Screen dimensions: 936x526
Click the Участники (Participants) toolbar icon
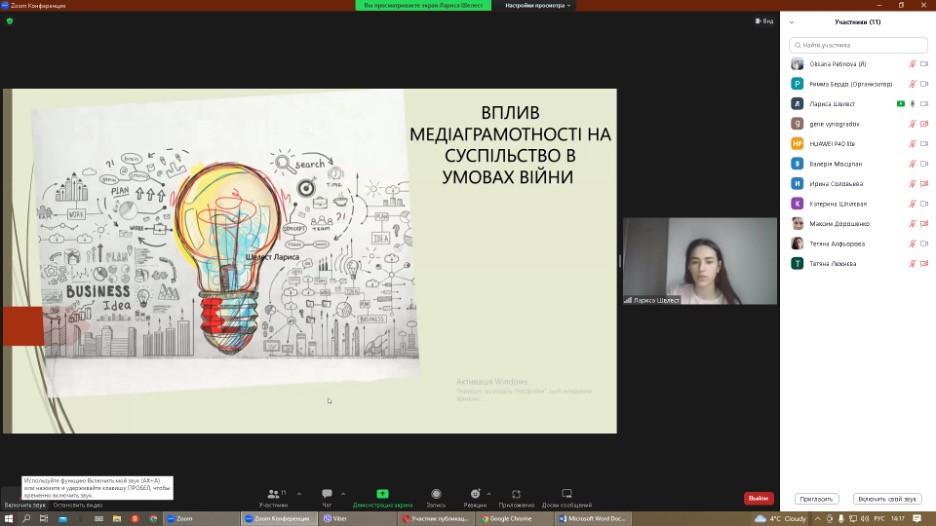[272, 494]
